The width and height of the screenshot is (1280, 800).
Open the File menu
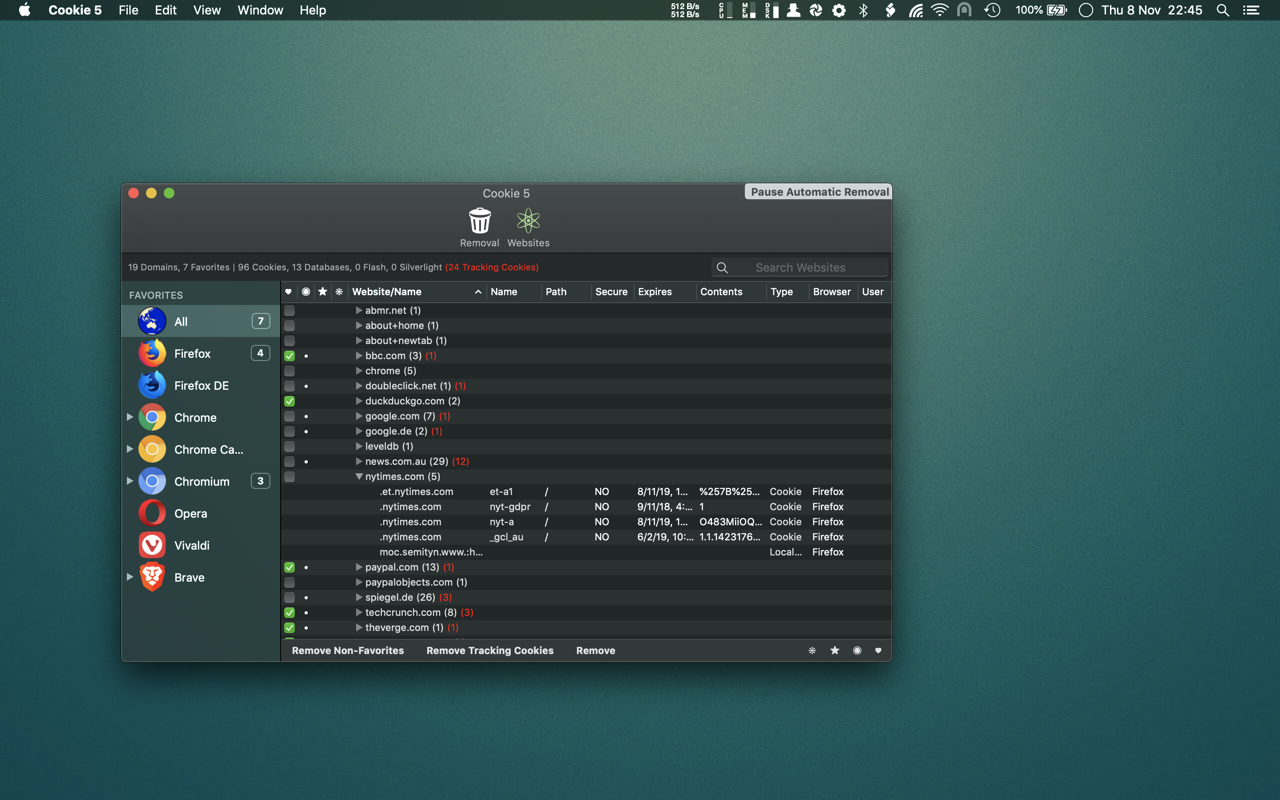pyautogui.click(x=128, y=10)
